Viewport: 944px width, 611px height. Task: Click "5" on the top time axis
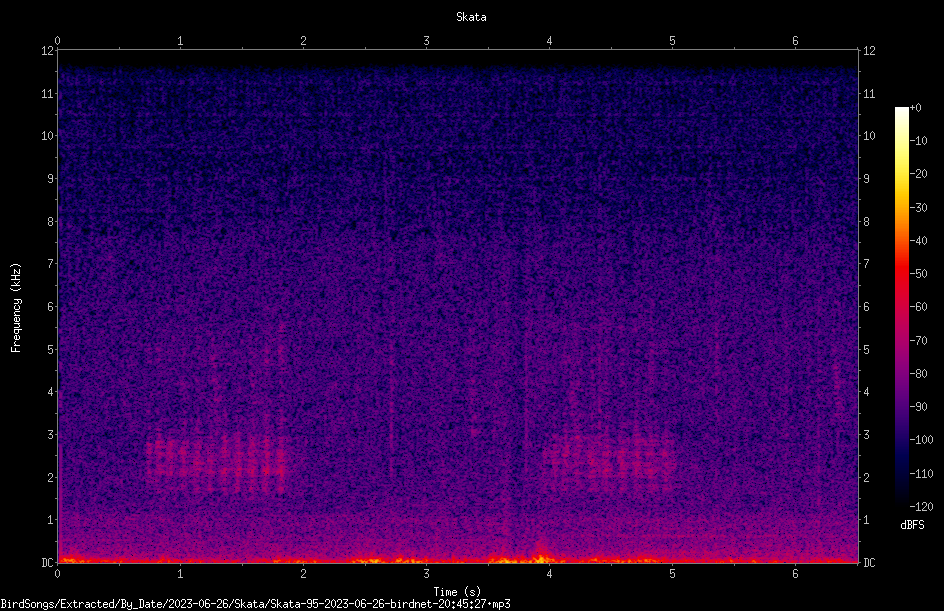point(672,41)
